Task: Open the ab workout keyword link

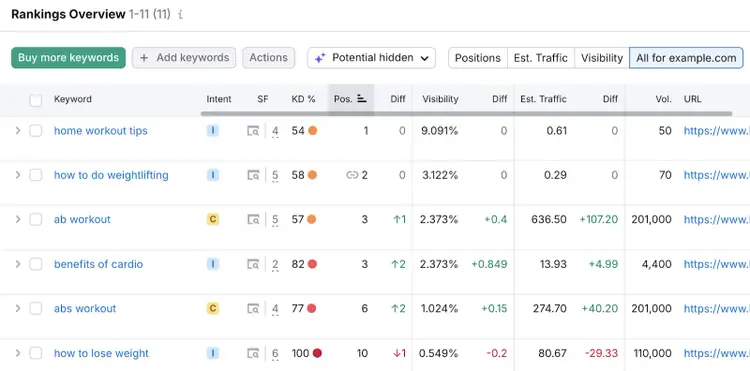Action: (82, 219)
